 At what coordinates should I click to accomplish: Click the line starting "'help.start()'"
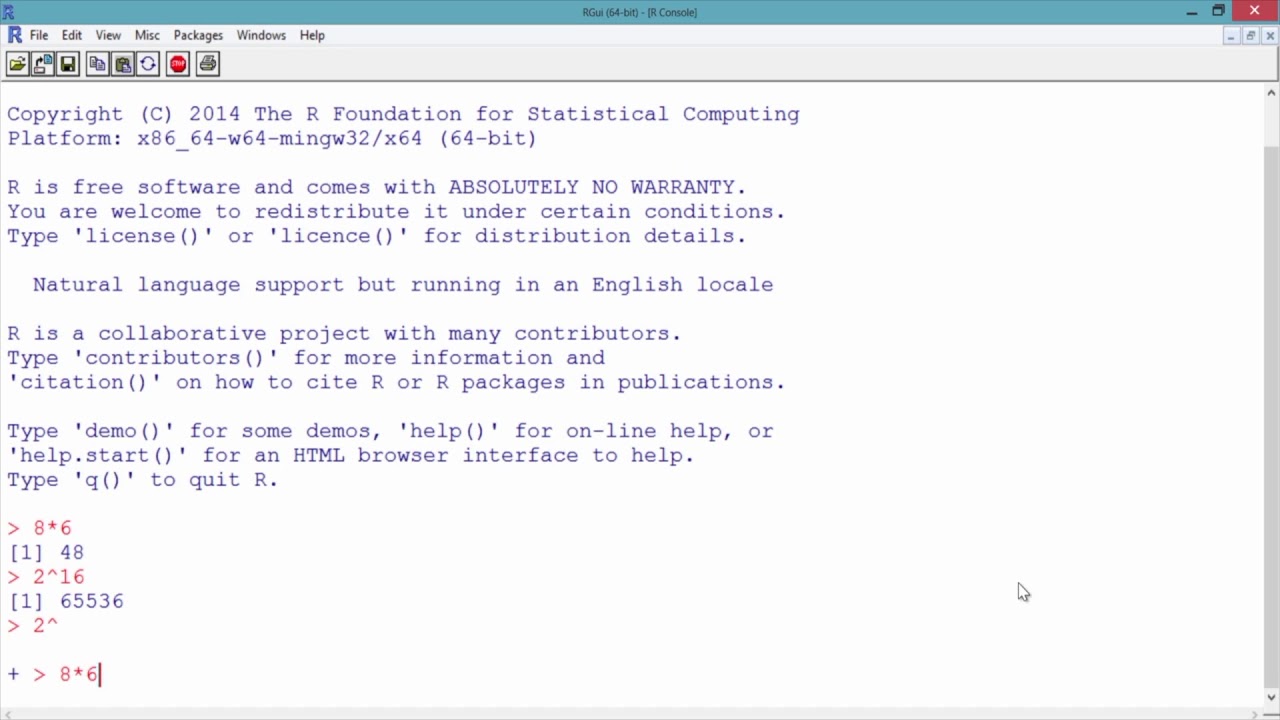(x=351, y=455)
